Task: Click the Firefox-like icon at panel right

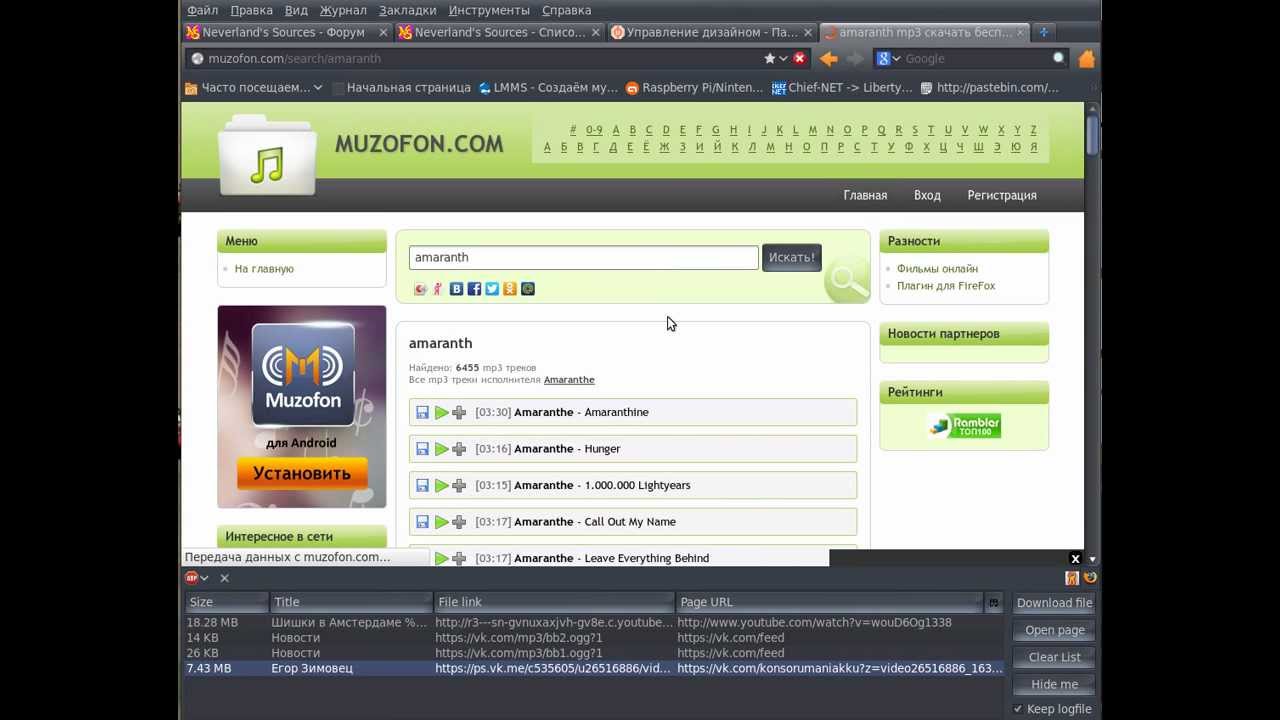Action: 1090,578
